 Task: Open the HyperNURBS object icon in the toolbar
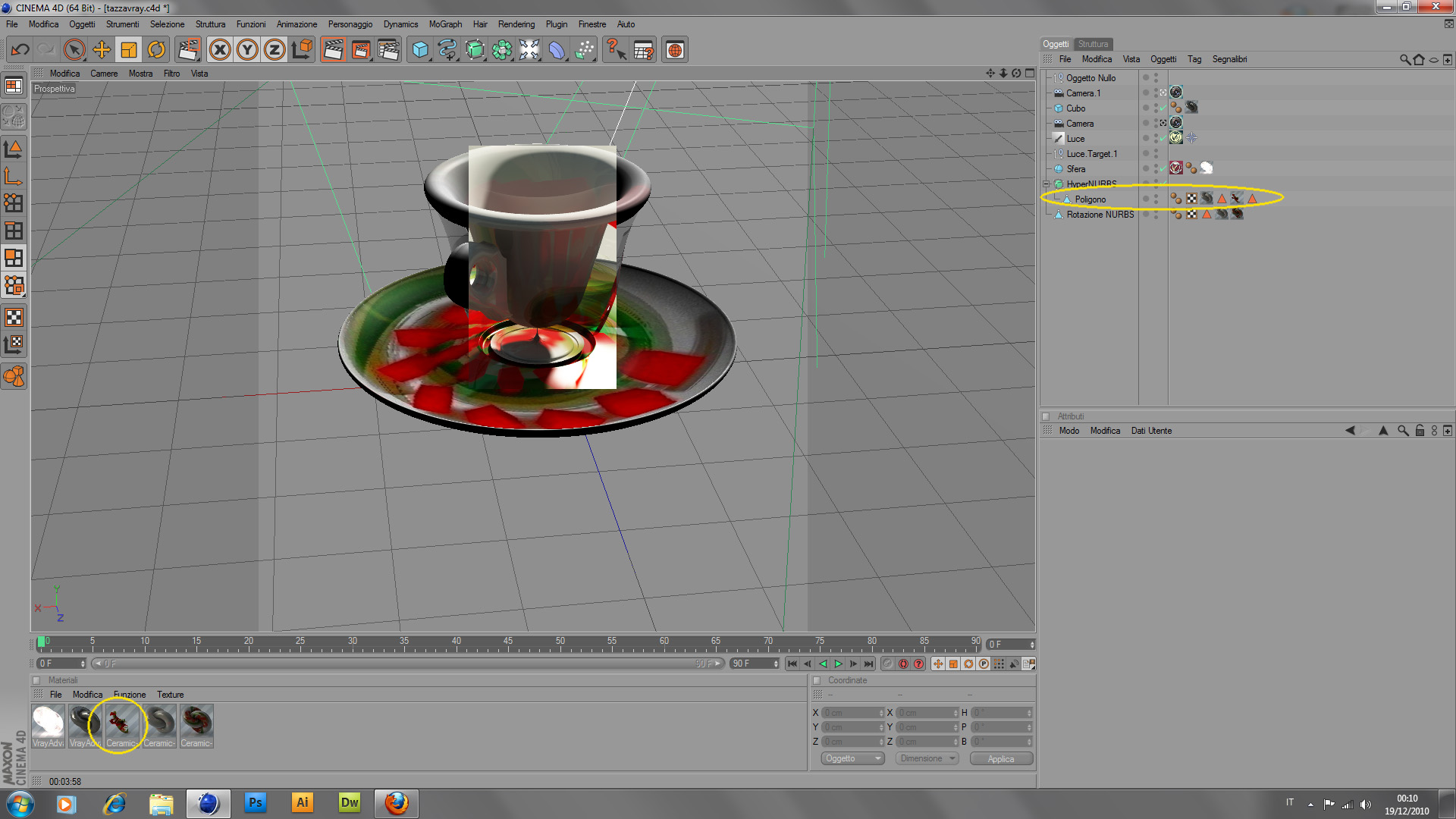point(475,50)
